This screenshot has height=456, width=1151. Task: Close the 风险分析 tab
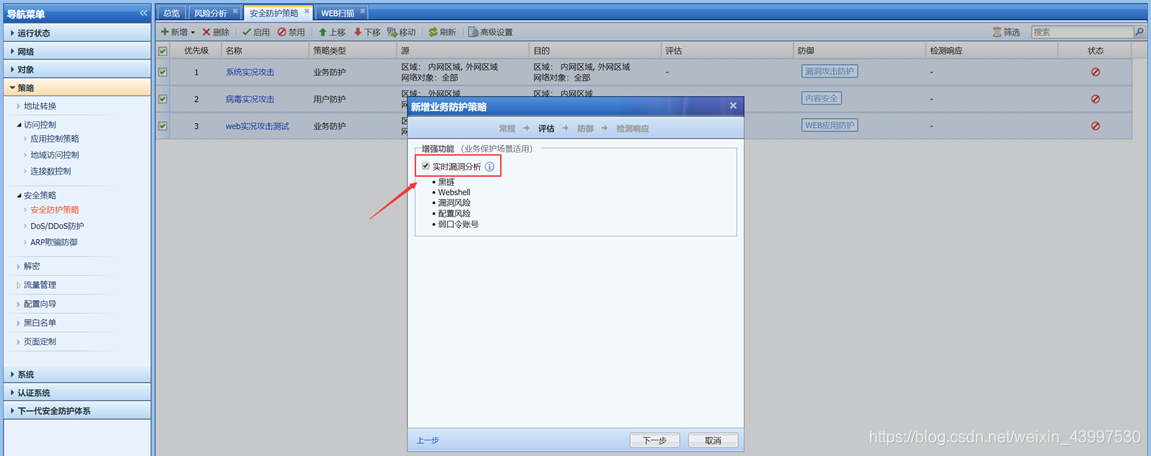(x=235, y=12)
